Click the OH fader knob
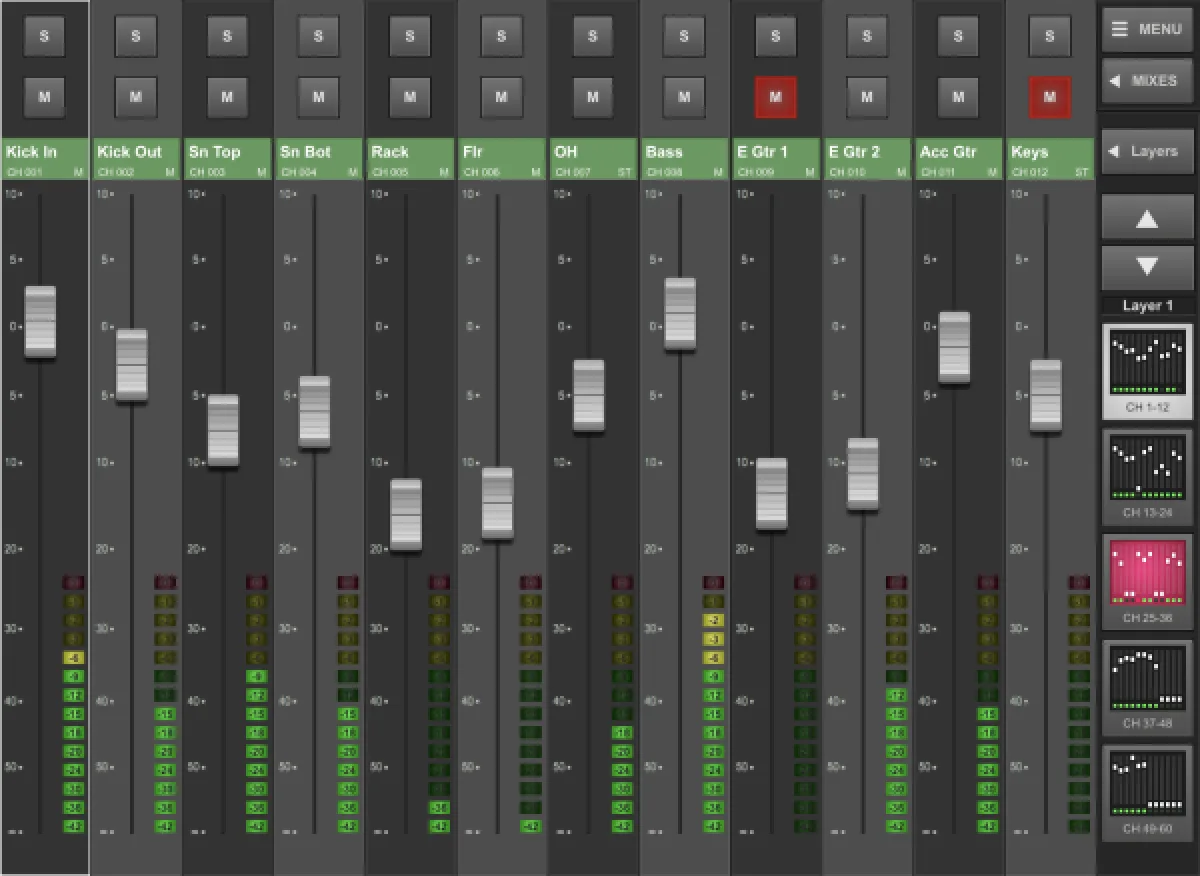Image resolution: width=1200 pixels, height=876 pixels. point(589,396)
